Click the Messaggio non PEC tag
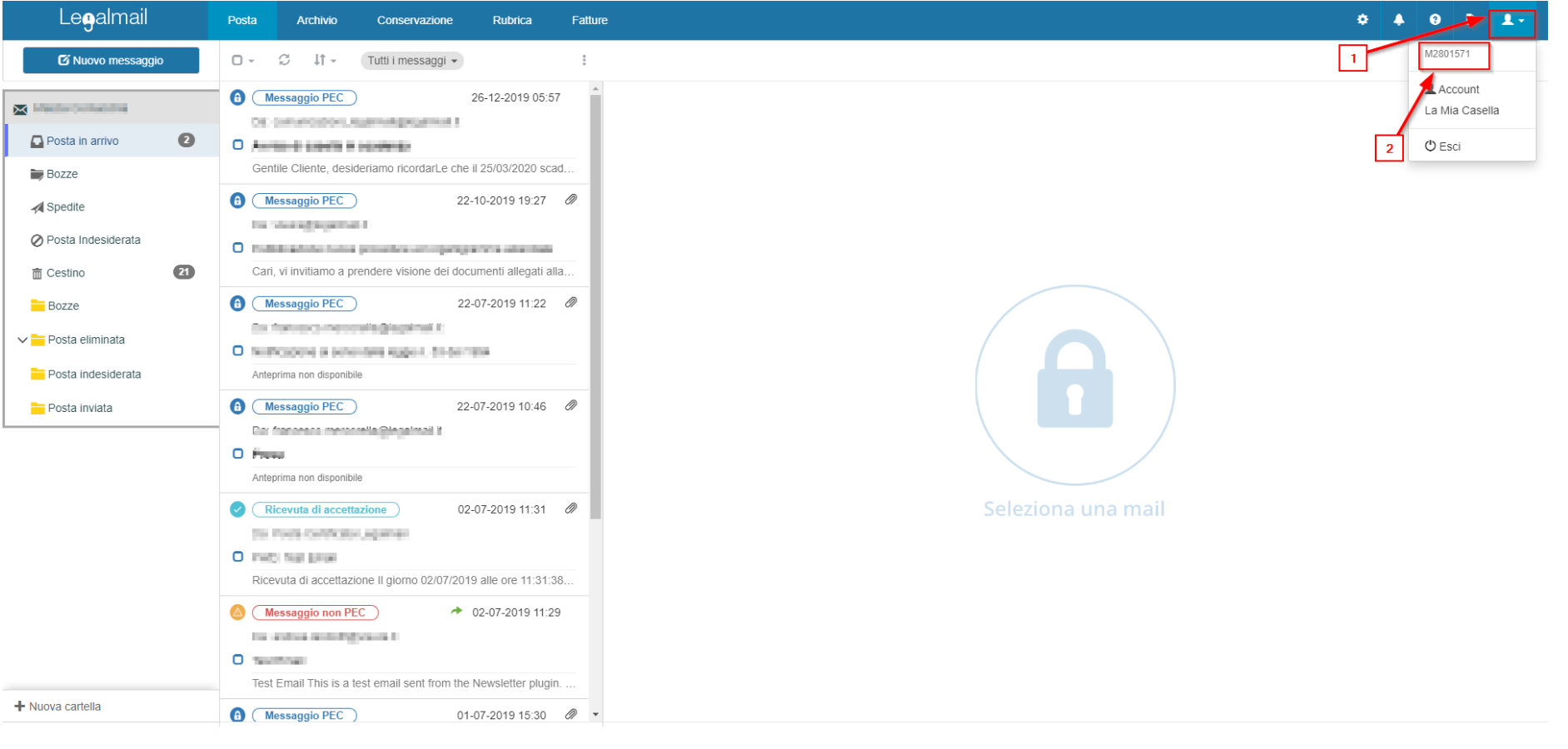Image resolution: width=1568 pixels, height=749 pixels. tap(315, 613)
